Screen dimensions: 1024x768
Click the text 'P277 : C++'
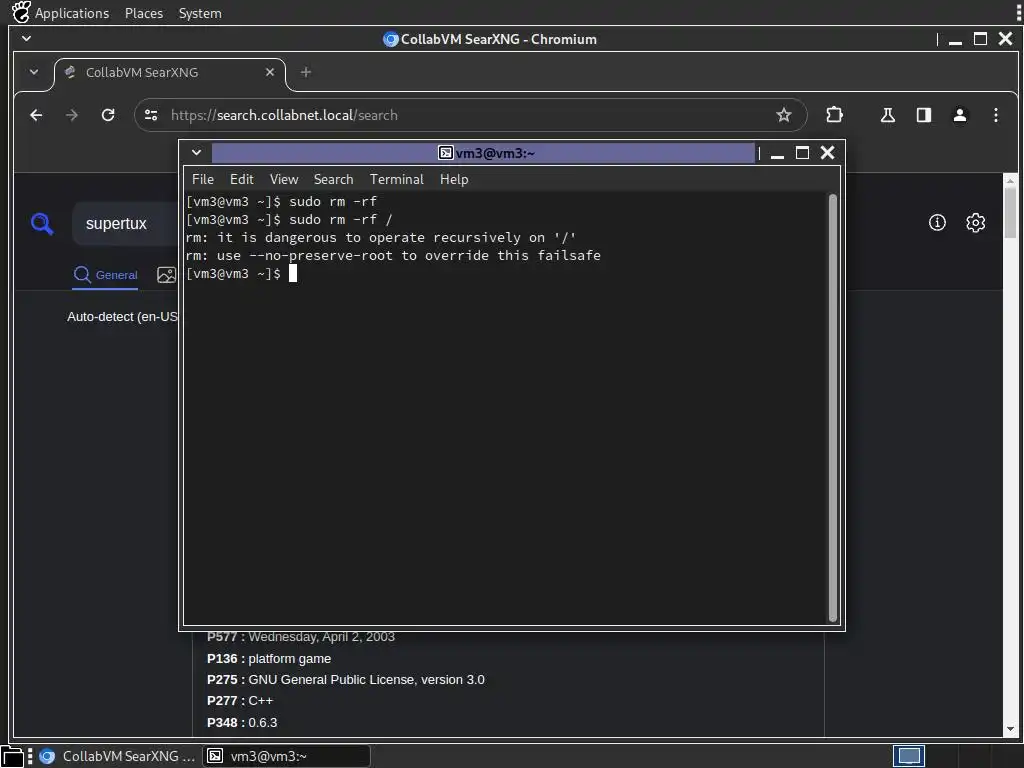(240, 701)
